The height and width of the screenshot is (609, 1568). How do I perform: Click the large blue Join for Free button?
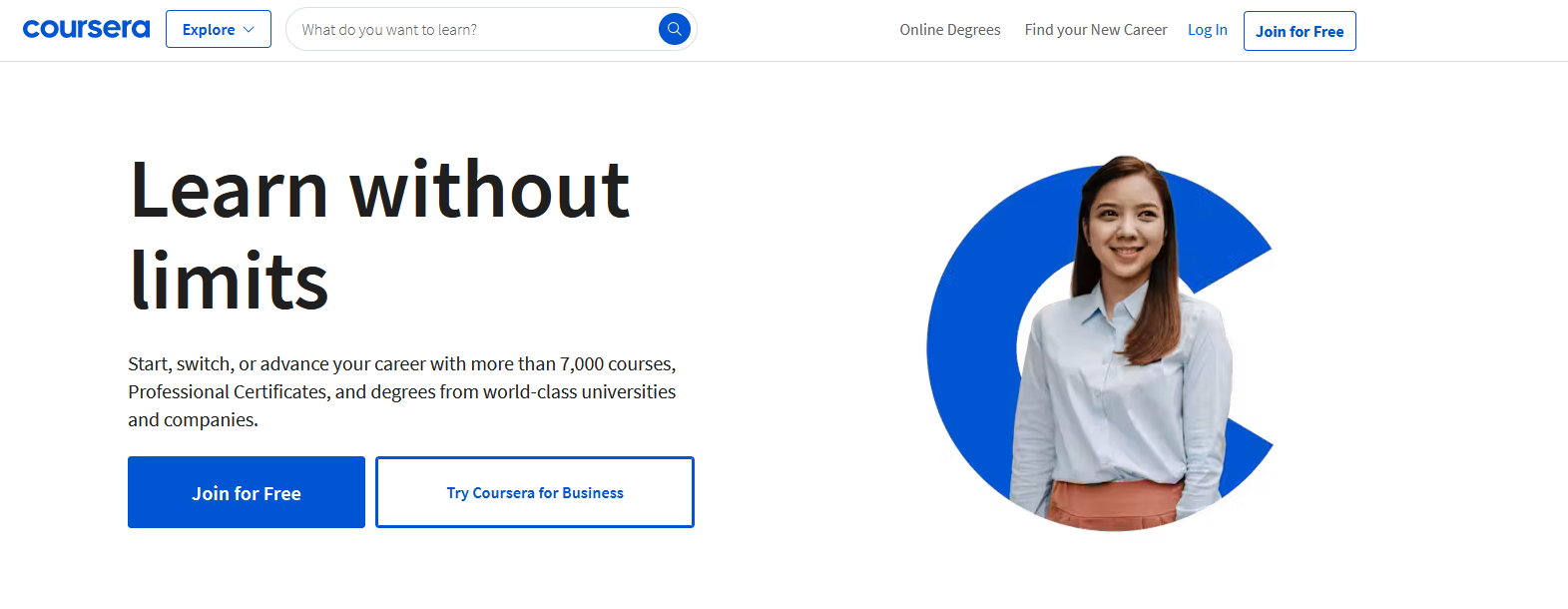[x=247, y=492]
